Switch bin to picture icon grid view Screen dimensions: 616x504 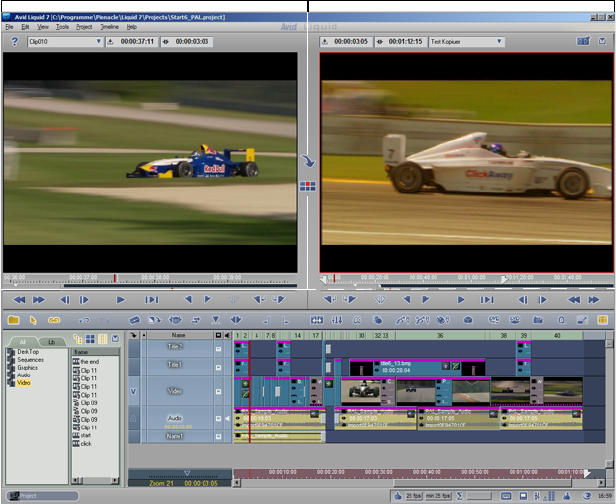[90, 340]
